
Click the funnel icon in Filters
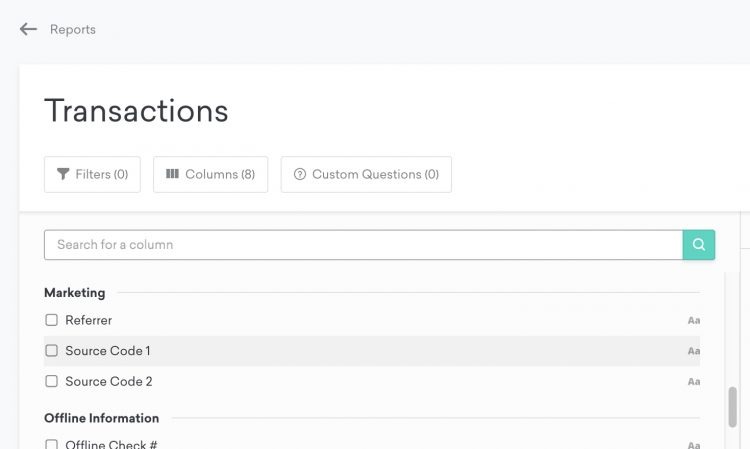coord(64,174)
